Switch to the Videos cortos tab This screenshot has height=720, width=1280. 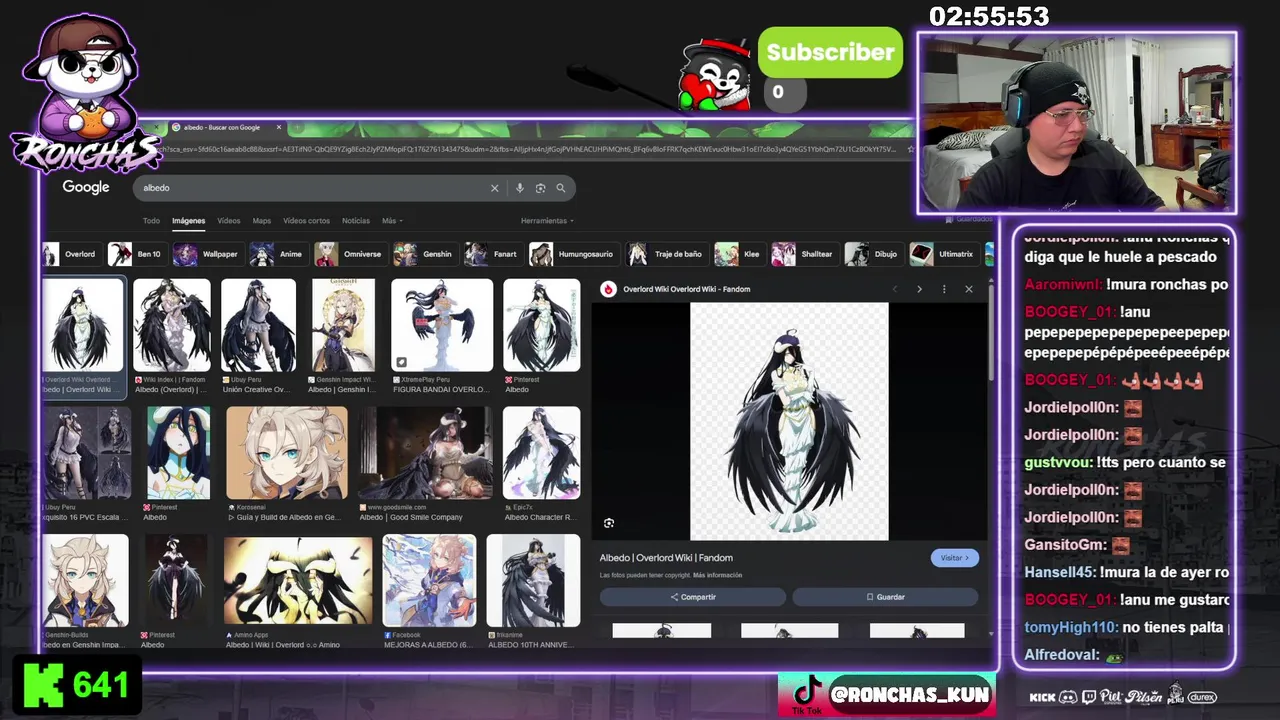306,221
